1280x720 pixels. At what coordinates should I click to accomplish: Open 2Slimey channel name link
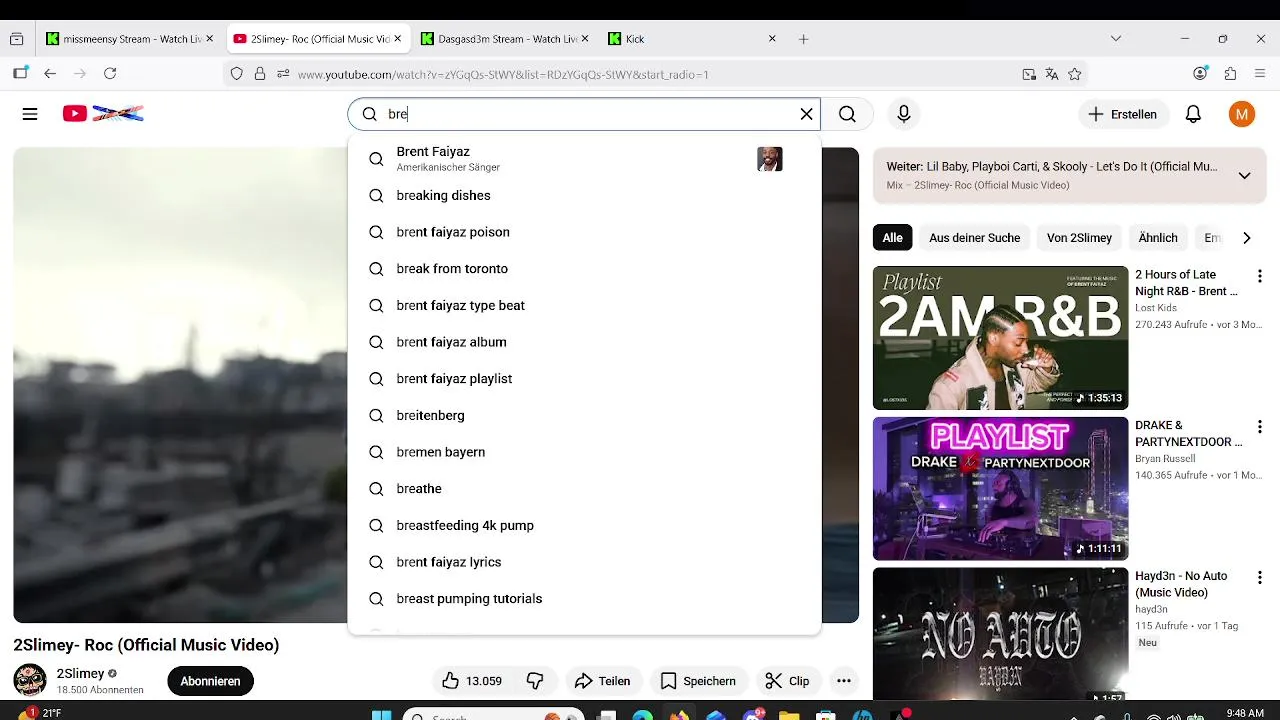(80, 673)
